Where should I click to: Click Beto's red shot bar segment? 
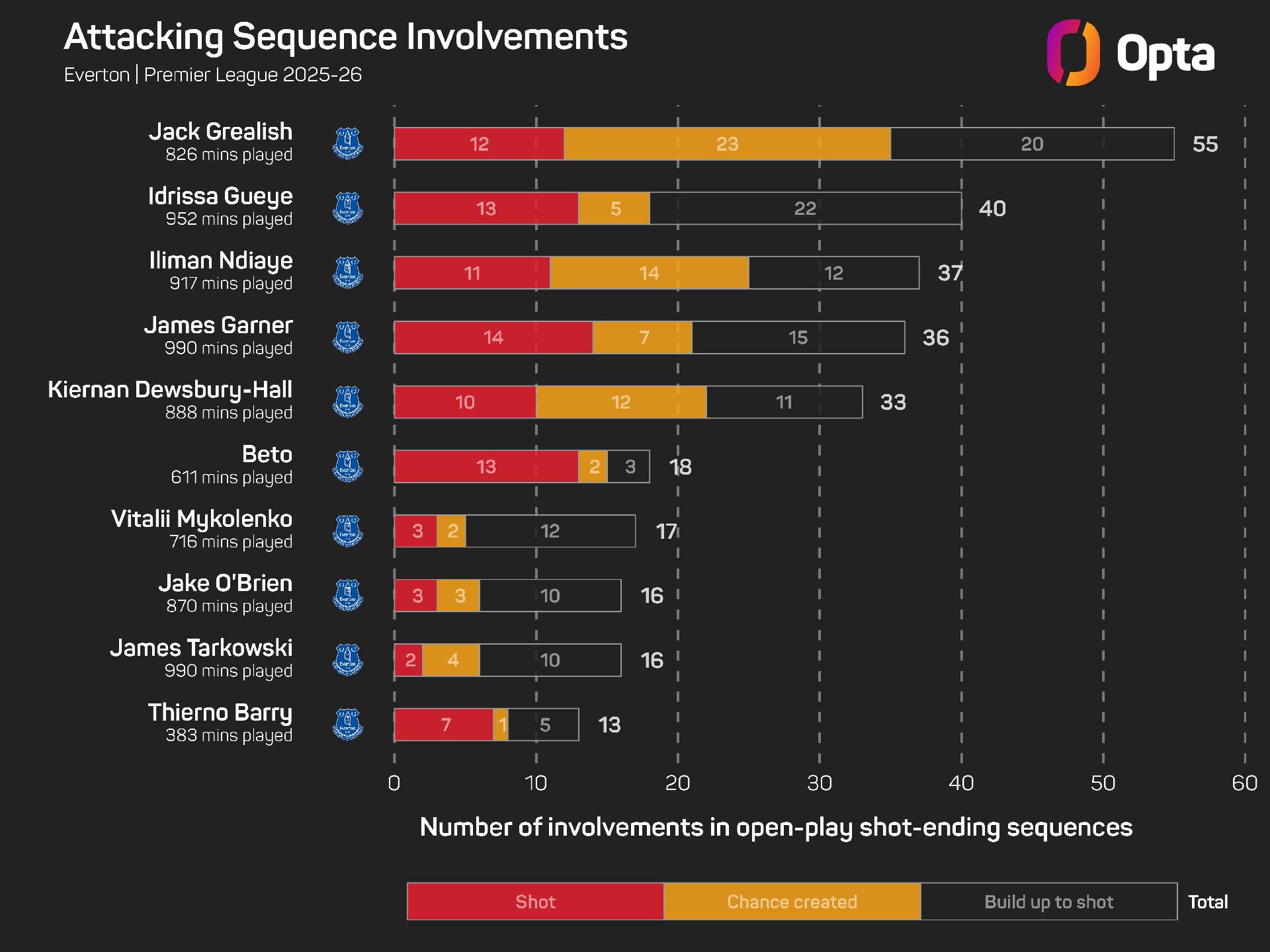tap(486, 467)
